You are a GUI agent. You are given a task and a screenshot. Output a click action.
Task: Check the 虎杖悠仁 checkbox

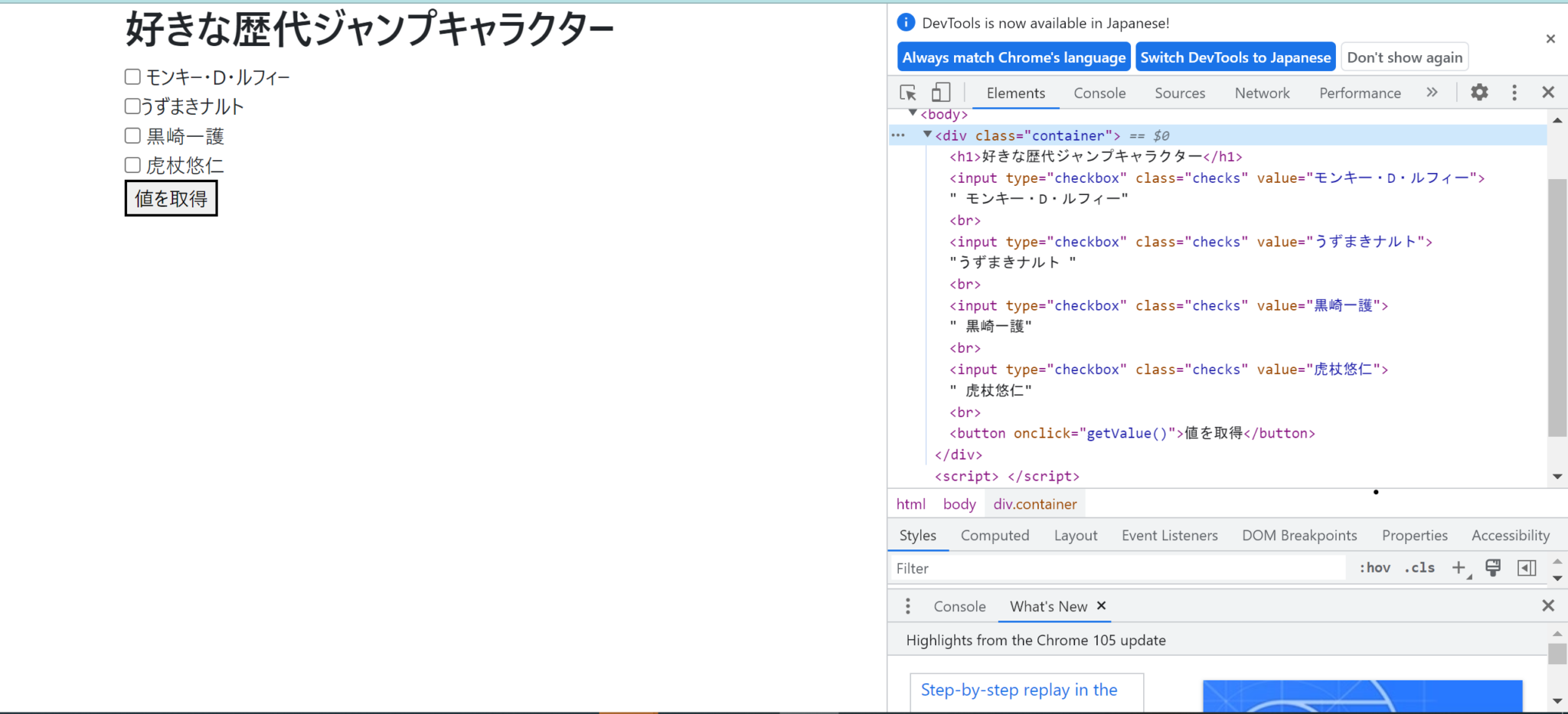click(132, 165)
